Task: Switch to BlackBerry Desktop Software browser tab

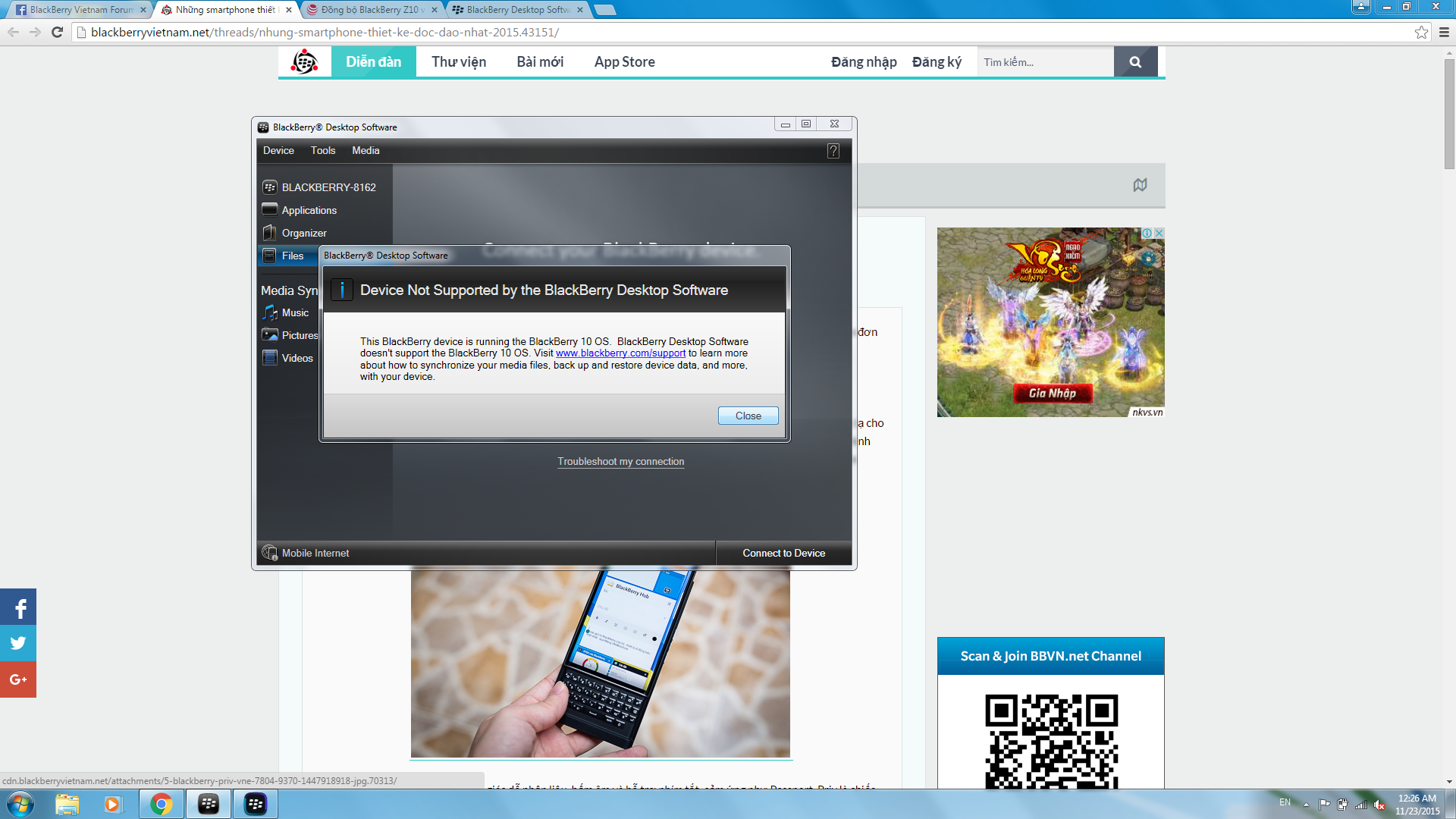Action: coord(518,10)
